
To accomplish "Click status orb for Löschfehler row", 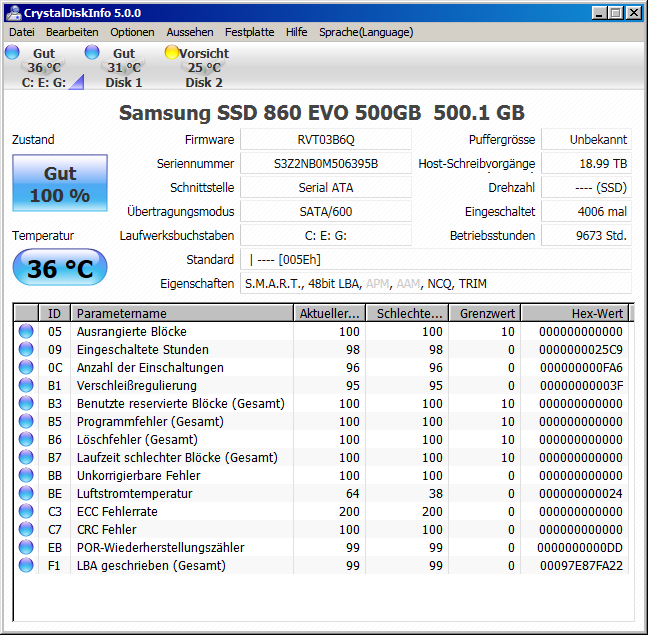I will (26, 439).
